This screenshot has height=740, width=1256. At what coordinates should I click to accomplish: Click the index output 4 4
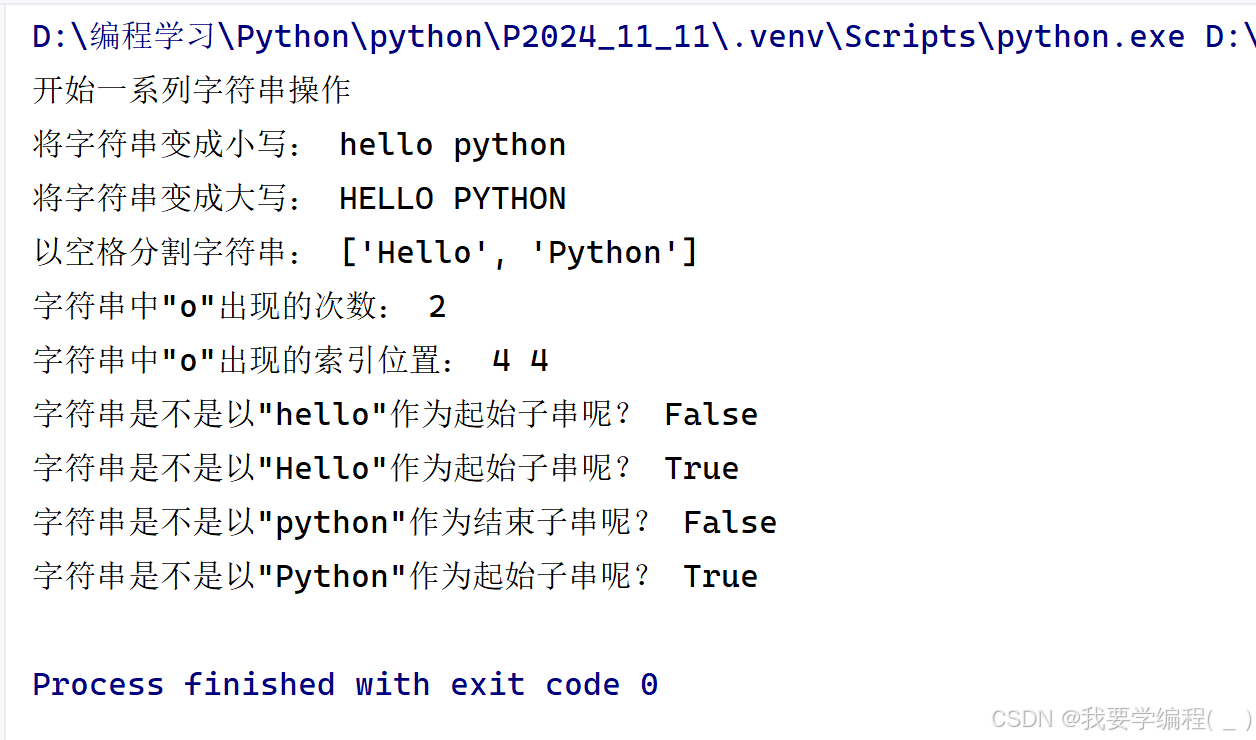tap(520, 361)
